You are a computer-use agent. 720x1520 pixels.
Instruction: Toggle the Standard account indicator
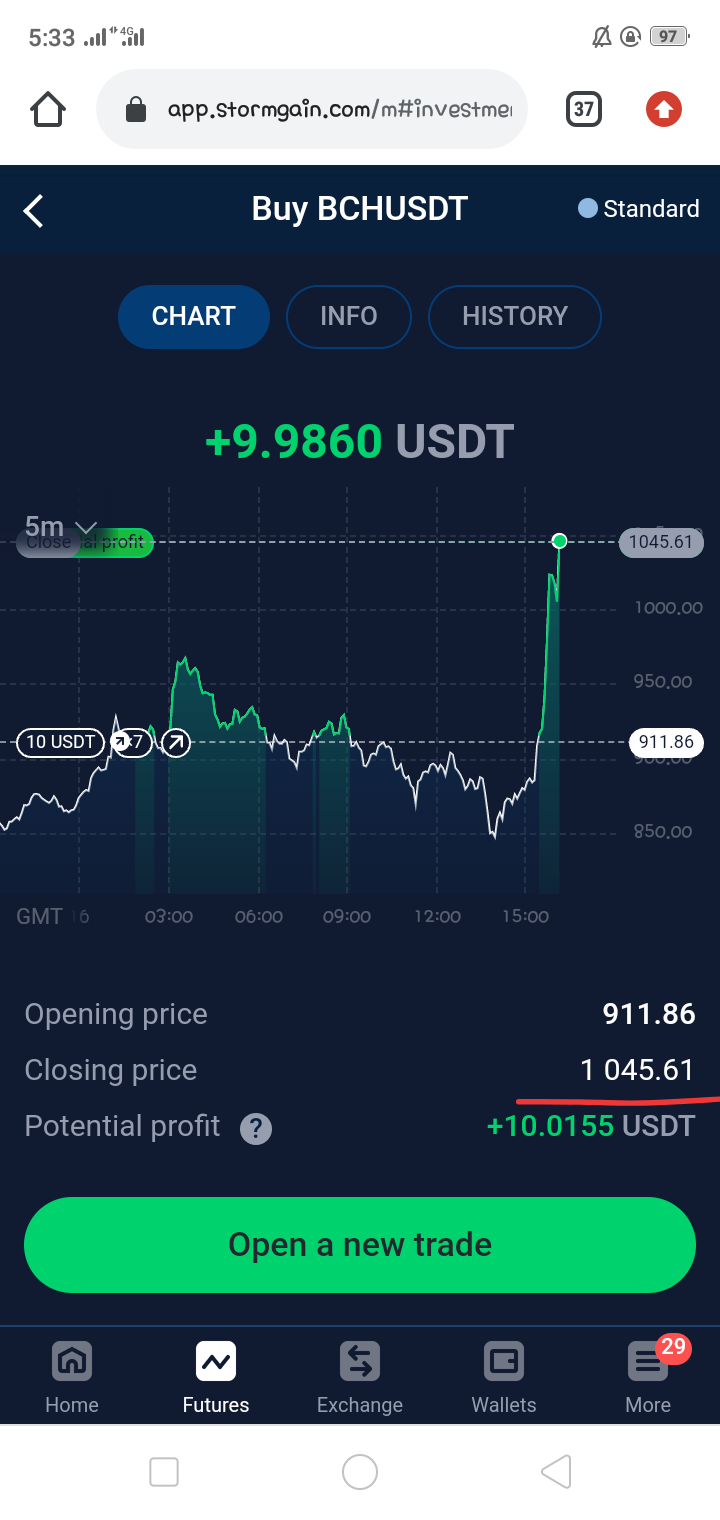pos(639,209)
